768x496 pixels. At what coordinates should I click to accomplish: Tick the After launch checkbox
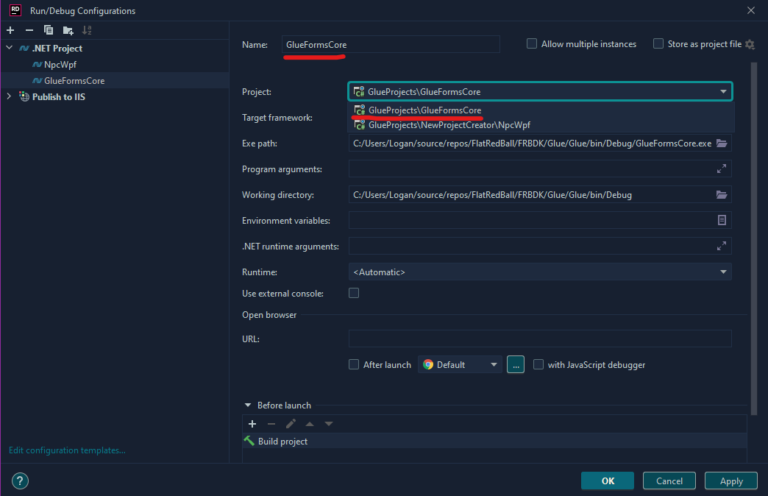coord(354,365)
